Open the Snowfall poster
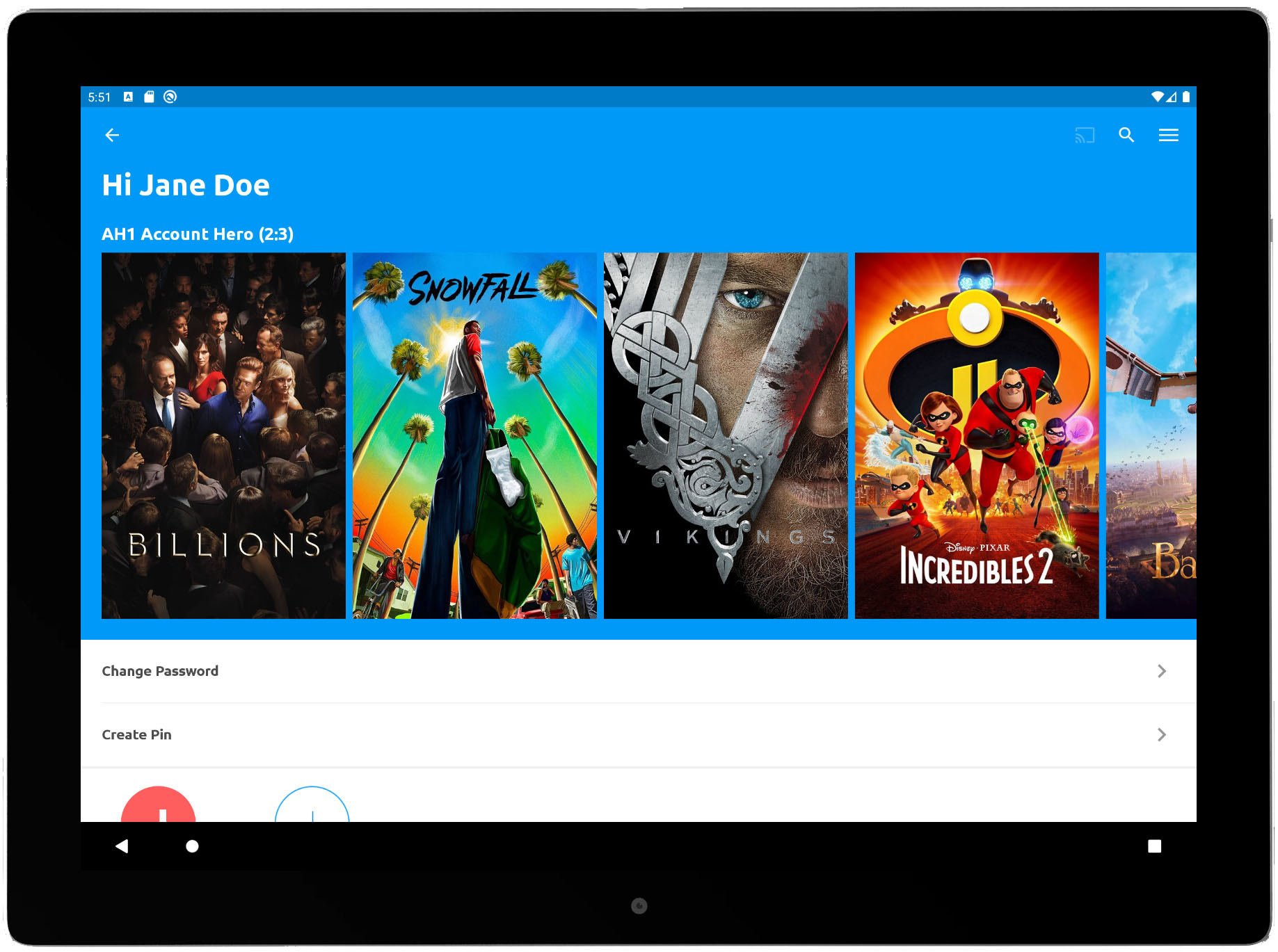This screenshot has height=952, width=1278. click(474, 435)
